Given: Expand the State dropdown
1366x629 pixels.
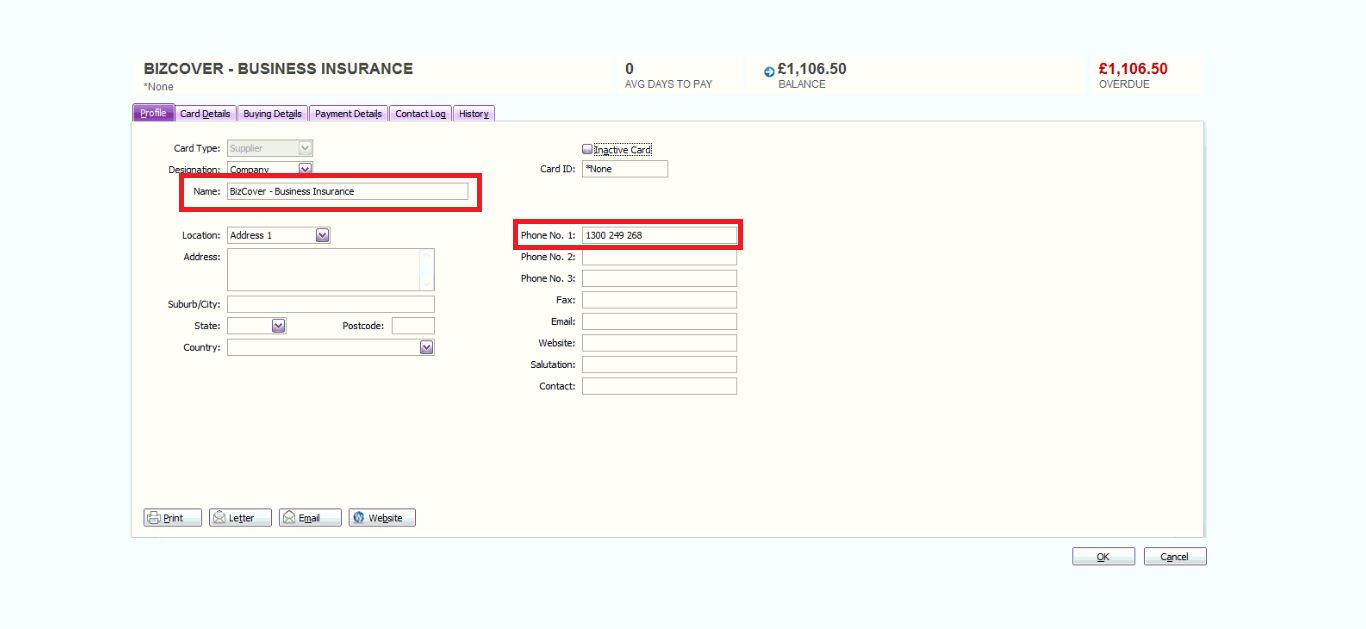Looking at the screenshot, I should pyautogui.click(x=279, y=326).
